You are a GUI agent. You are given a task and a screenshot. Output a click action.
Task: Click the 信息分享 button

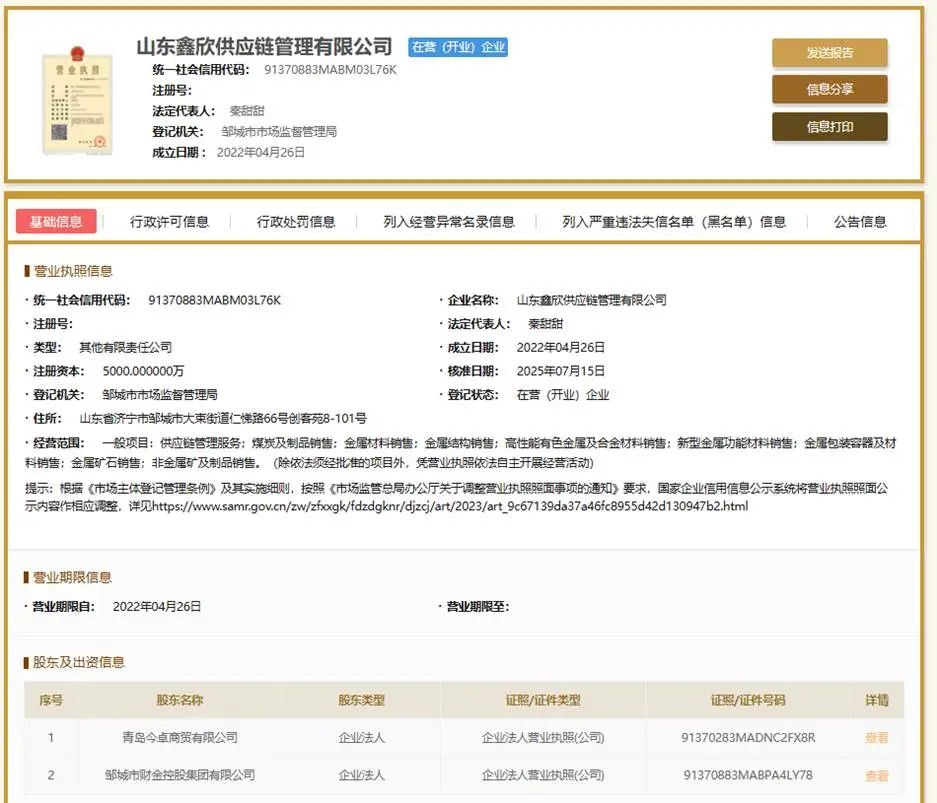click(829, 90)
